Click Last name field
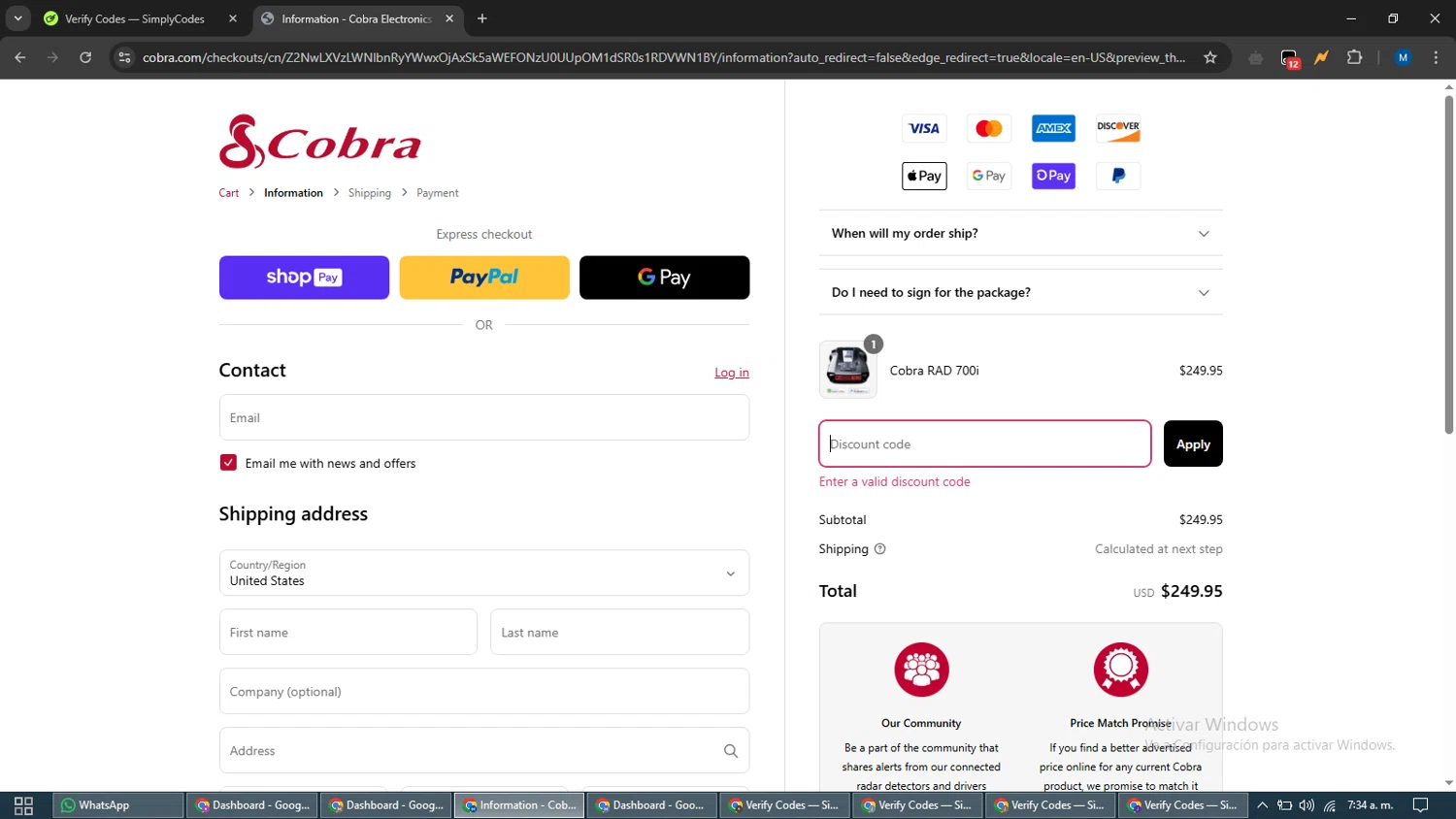This screenshot has height=819, width=1456. 620,632
